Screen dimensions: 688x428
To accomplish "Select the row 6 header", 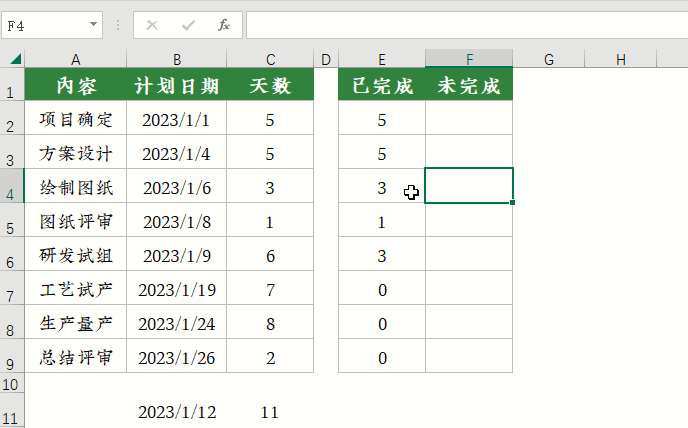I will (x=12, y=254).
